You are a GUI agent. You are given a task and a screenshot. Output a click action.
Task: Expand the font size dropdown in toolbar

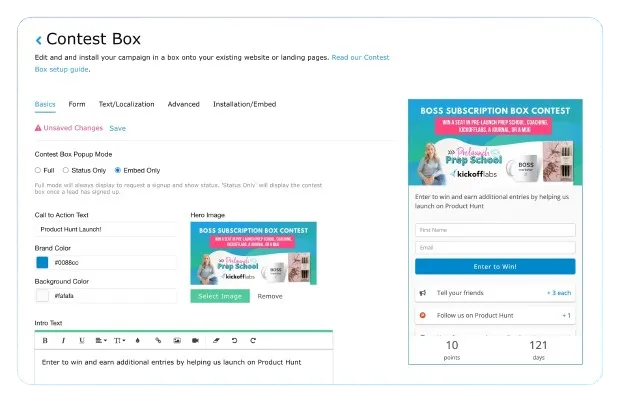pos(120,340)
